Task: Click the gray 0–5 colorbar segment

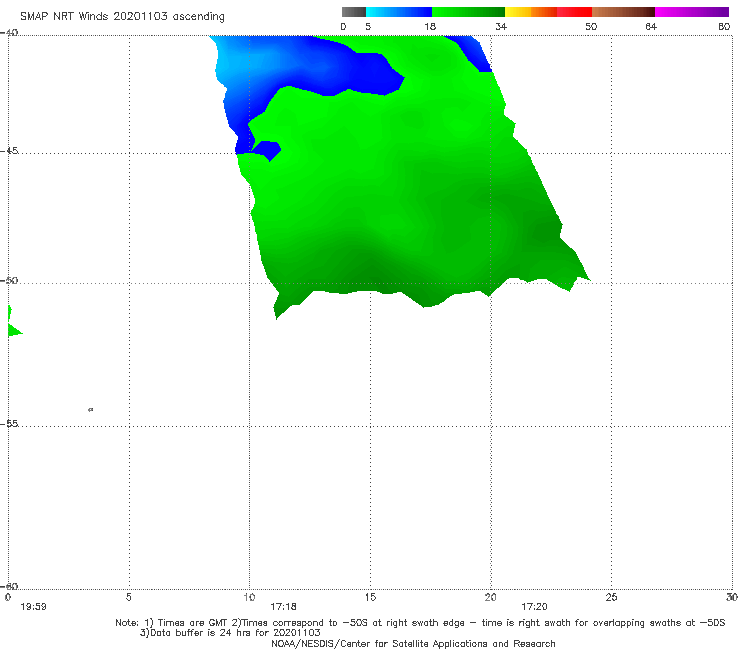Action: (x=353, y=12)
